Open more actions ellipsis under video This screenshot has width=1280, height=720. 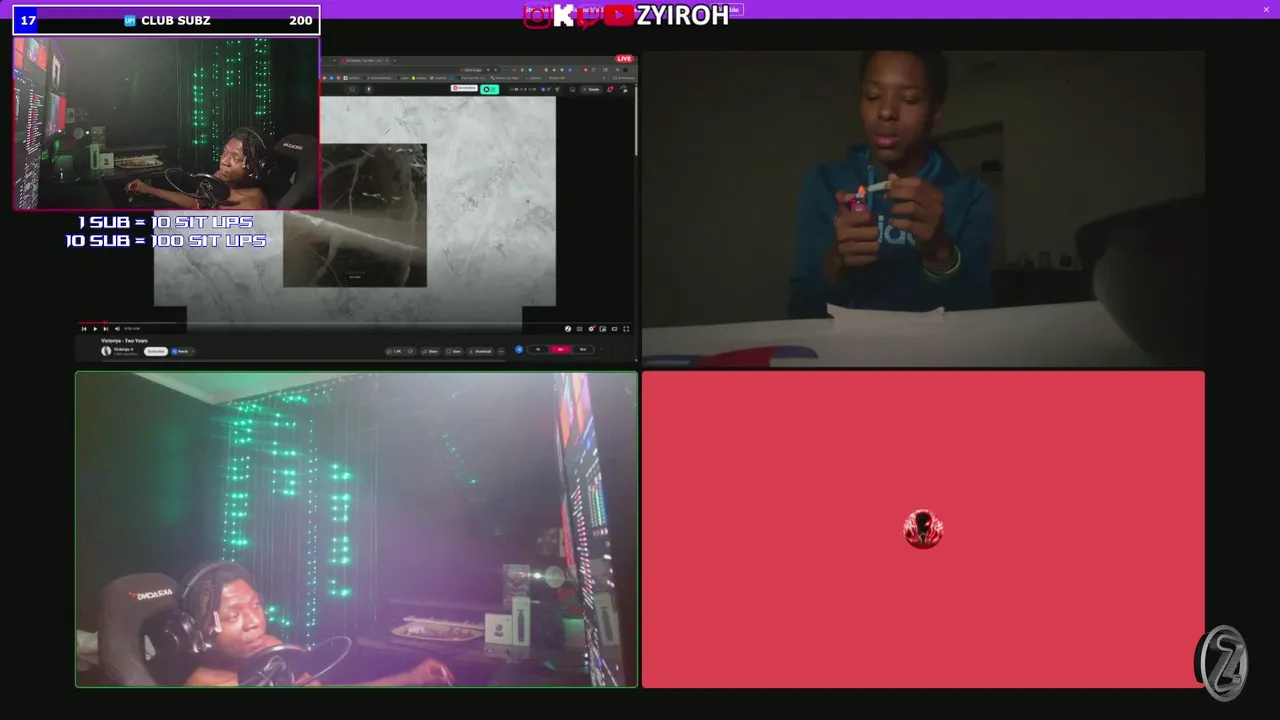[501, 351]
